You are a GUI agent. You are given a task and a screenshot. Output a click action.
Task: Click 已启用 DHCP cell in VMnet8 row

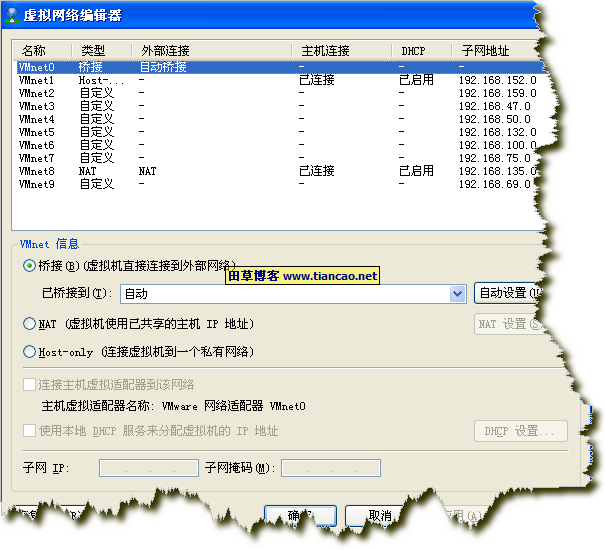click(x=416, y=171)
